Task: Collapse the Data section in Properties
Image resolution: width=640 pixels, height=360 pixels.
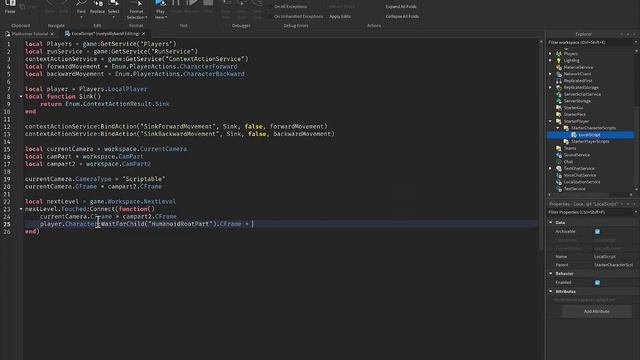Action: tap(551, 222)
